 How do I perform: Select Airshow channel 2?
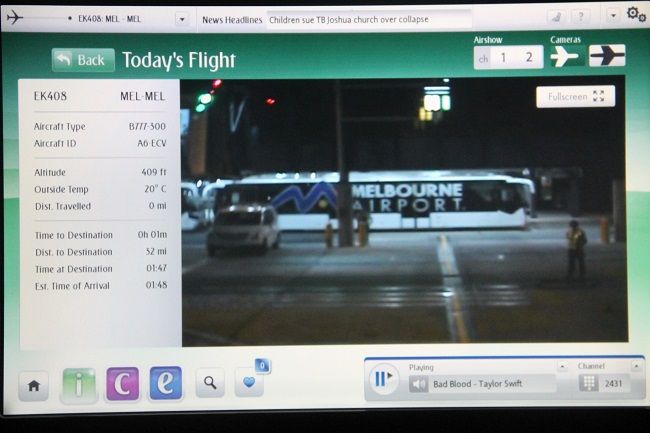click(529, 57)
